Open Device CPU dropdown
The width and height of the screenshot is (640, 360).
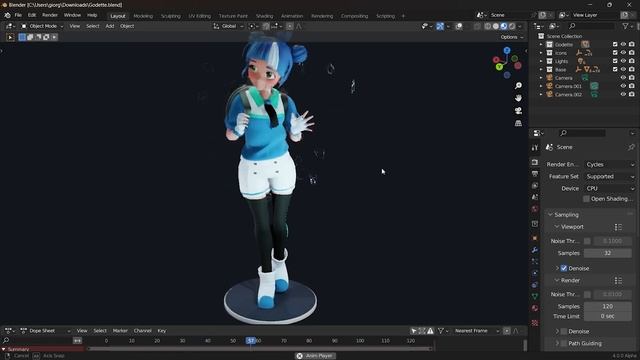pos(610,188)
